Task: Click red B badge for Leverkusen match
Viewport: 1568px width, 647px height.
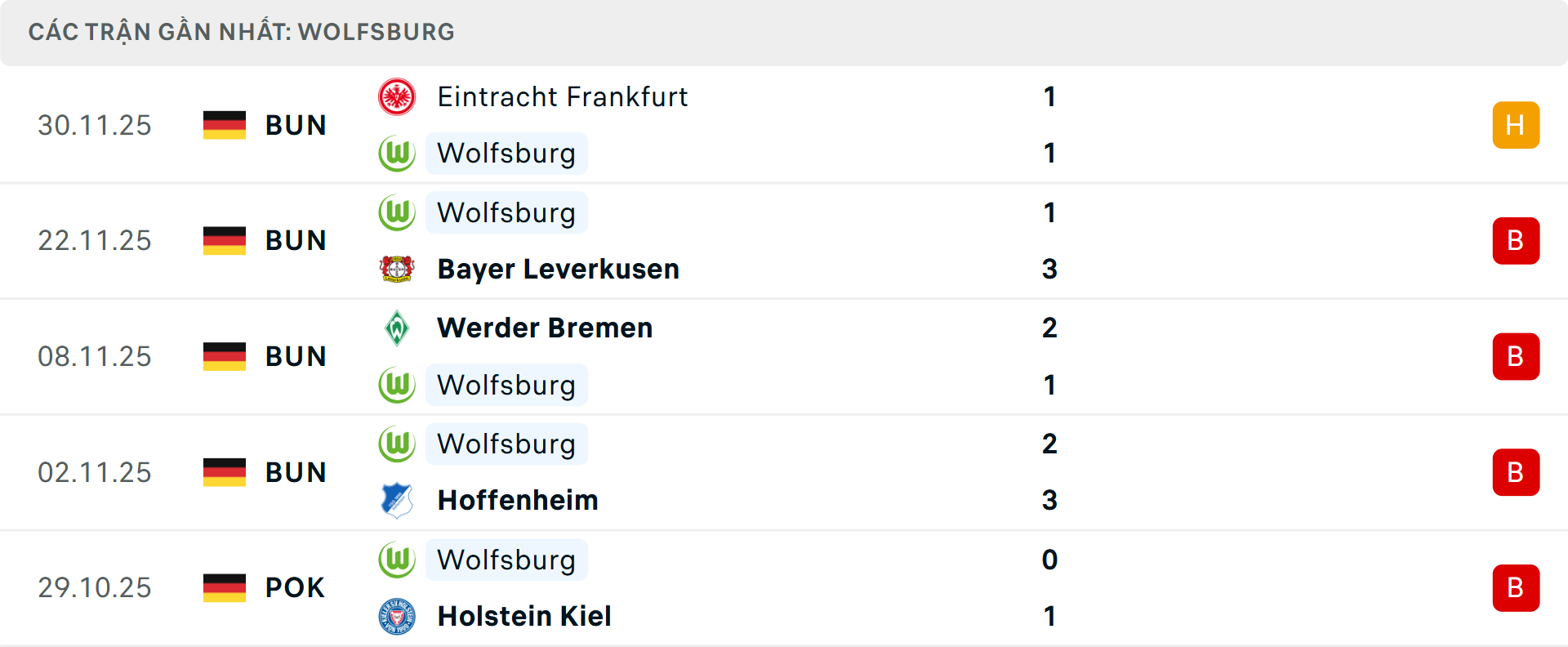Action: point(1516,241)
